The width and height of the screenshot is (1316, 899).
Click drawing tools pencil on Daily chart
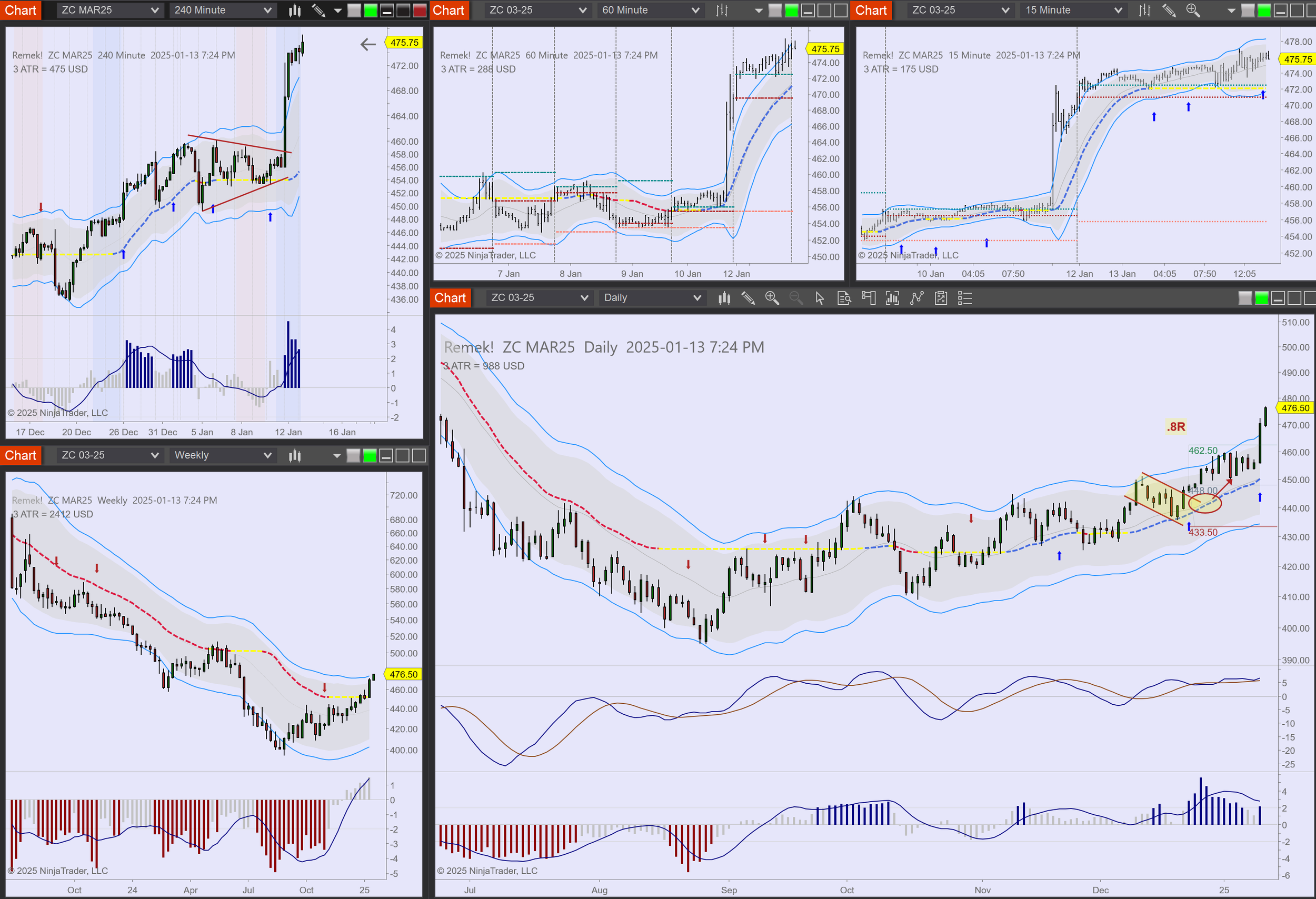[748, 298]
